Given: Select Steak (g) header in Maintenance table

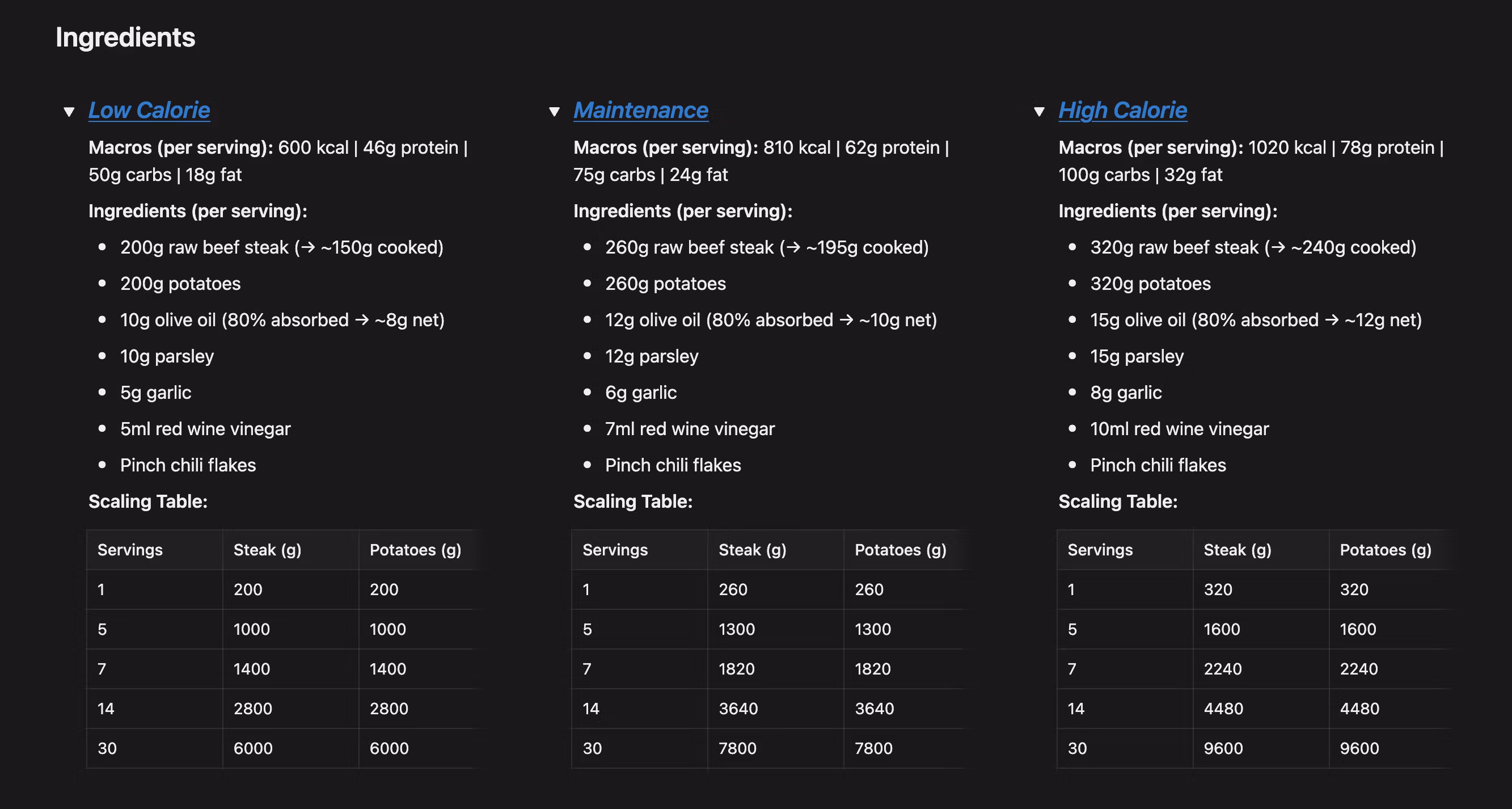Looking at the screenshot, I should [x=753, y=550].
